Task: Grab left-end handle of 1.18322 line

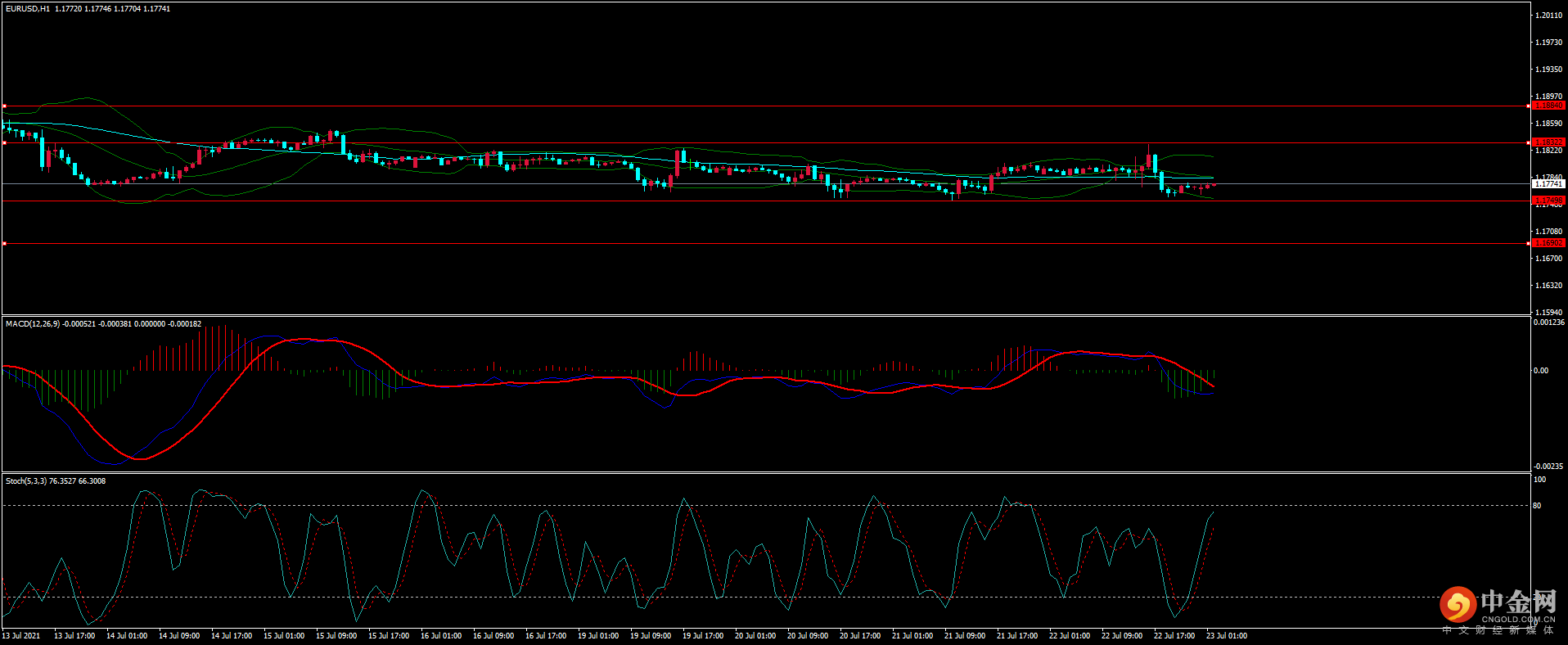Action: [x=4, y=142]
